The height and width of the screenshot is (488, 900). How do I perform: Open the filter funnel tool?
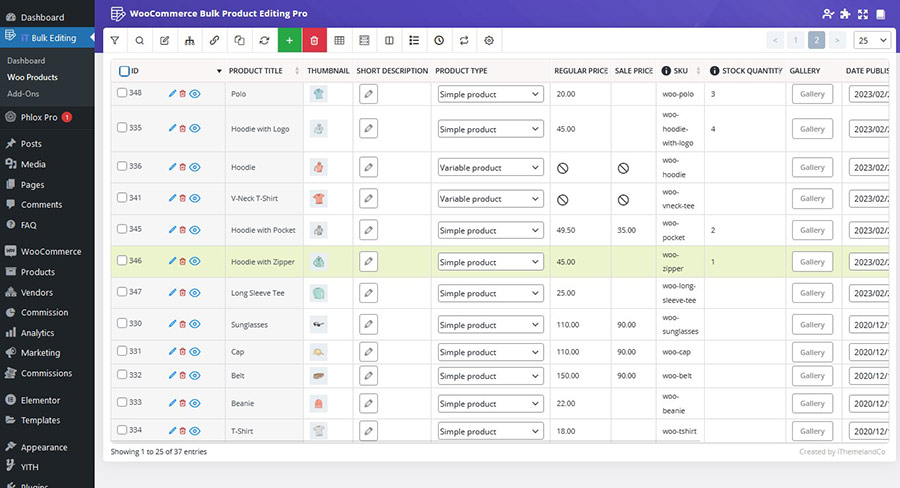[x=115, y=41]
